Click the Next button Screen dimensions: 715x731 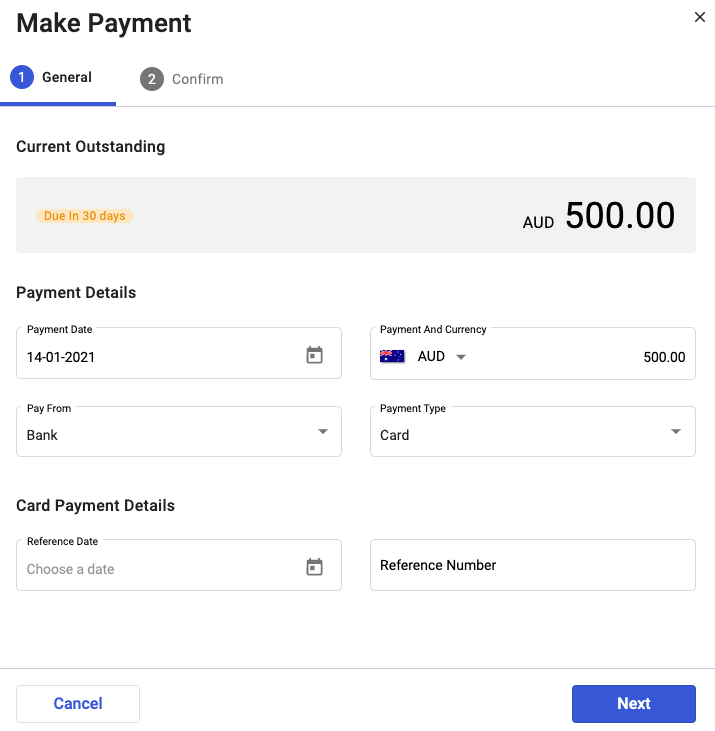click(x=634, y=703)
